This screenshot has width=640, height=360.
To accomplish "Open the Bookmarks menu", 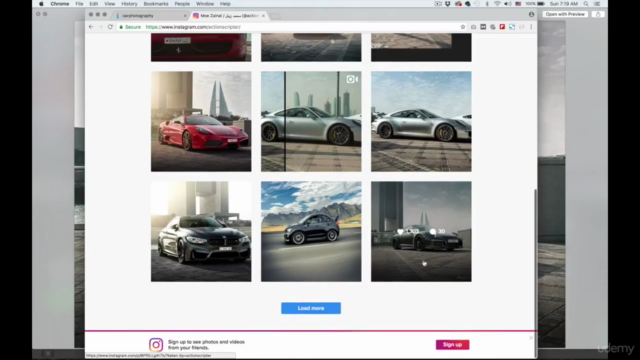I will point(156,4).
